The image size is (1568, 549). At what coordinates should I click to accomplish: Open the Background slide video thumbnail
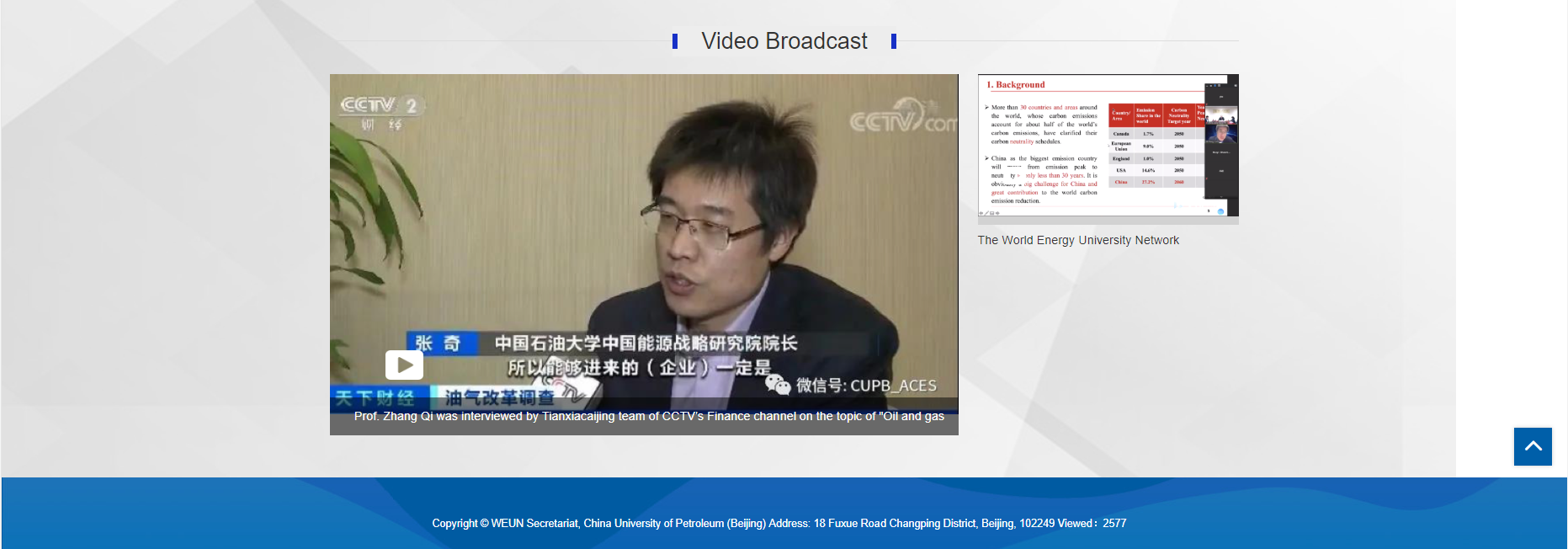click(x=1107, y=148)
